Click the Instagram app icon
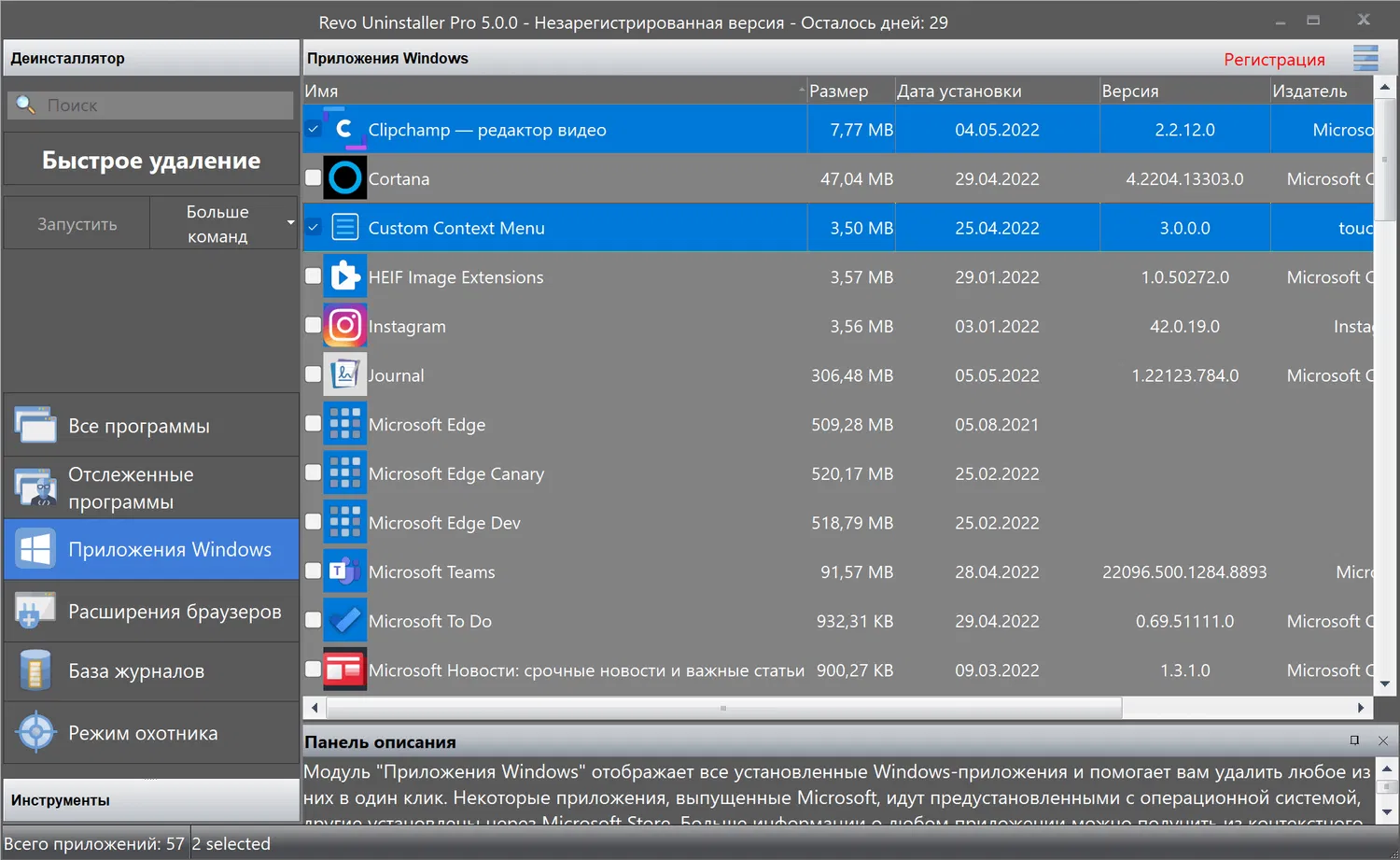The height and width of the screenshot is (860, 1400). tap(344, 326)
